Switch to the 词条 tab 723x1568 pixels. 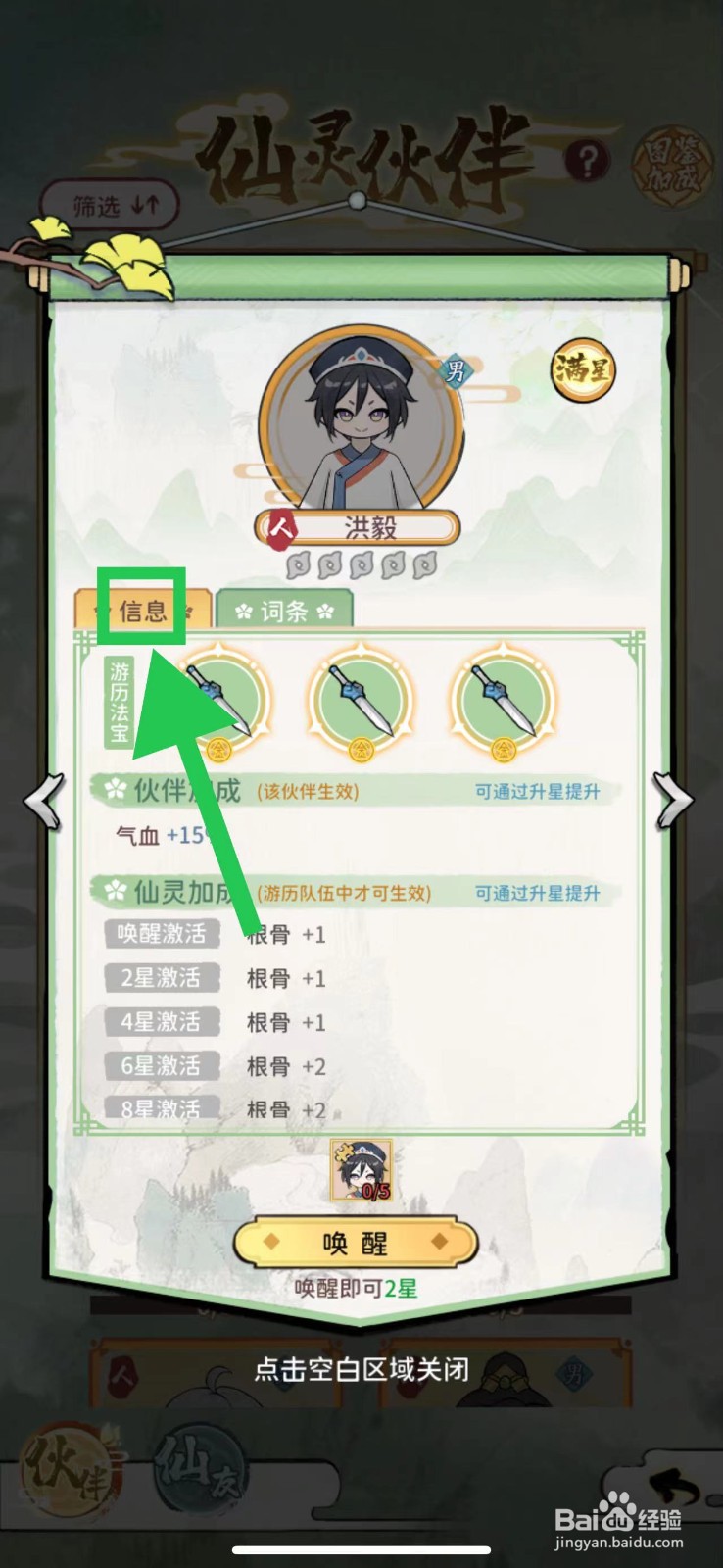(x=284, y=611)
